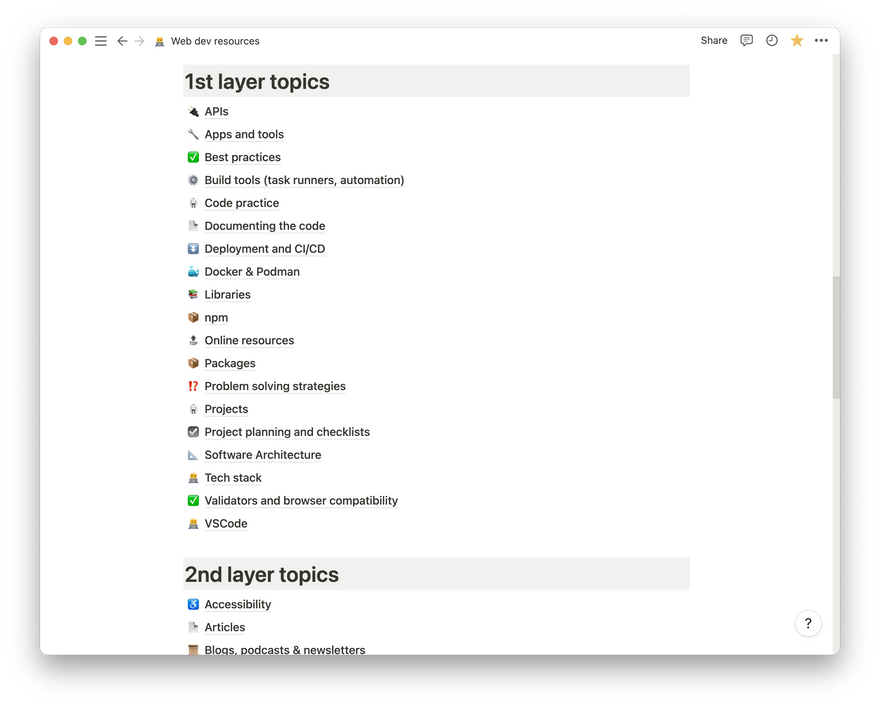Open Project planning and checklists page
880x708 pixels.
[x=287, y=432]
